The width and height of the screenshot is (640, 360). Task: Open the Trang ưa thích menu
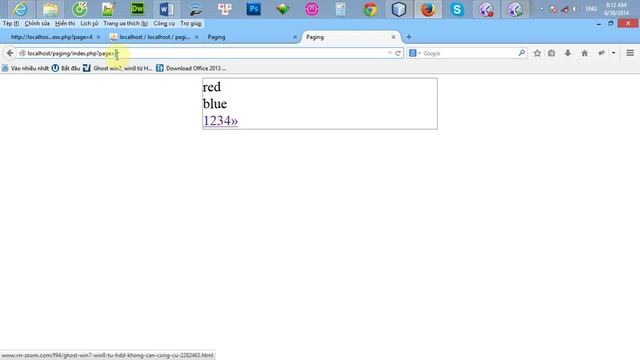pos(125,24)
